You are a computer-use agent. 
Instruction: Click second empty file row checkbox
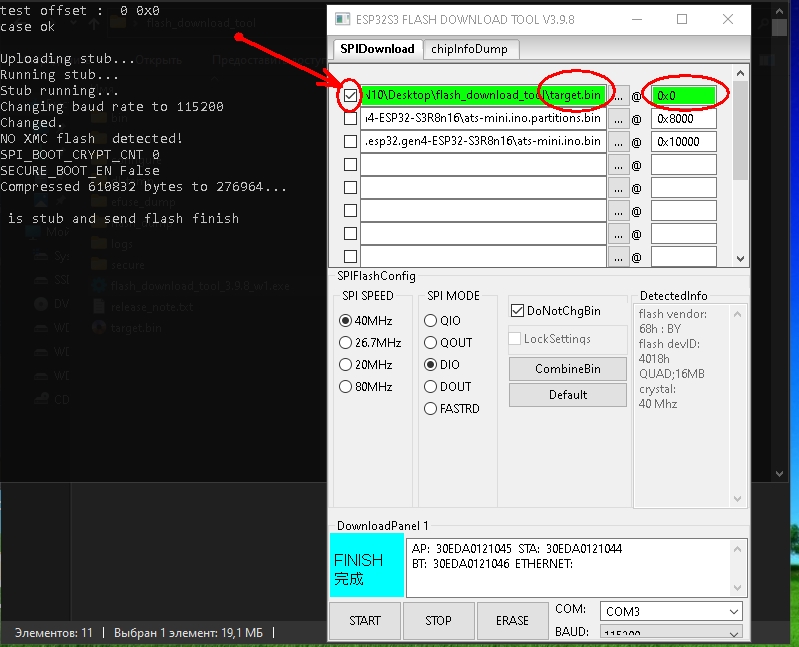click(350, 187)
